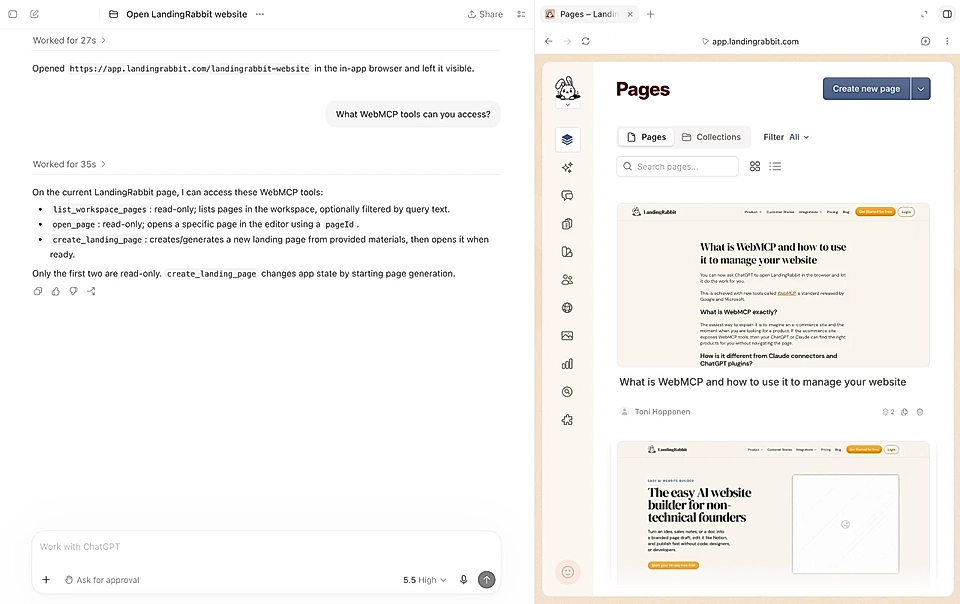This screenshot has height=604, width=960.
Task: Start a new chat with compose icon
Action: point(34,14)
